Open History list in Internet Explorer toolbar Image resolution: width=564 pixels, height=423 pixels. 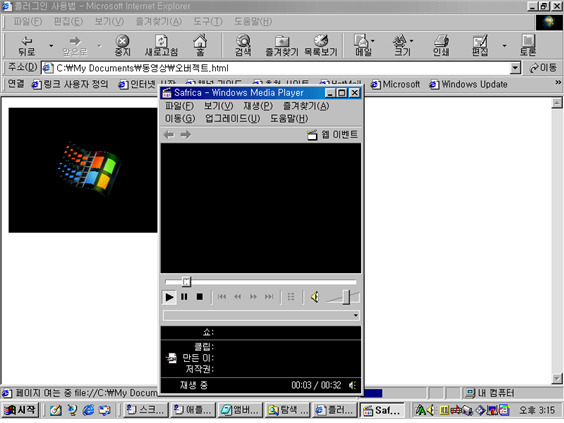click(321, 45)
